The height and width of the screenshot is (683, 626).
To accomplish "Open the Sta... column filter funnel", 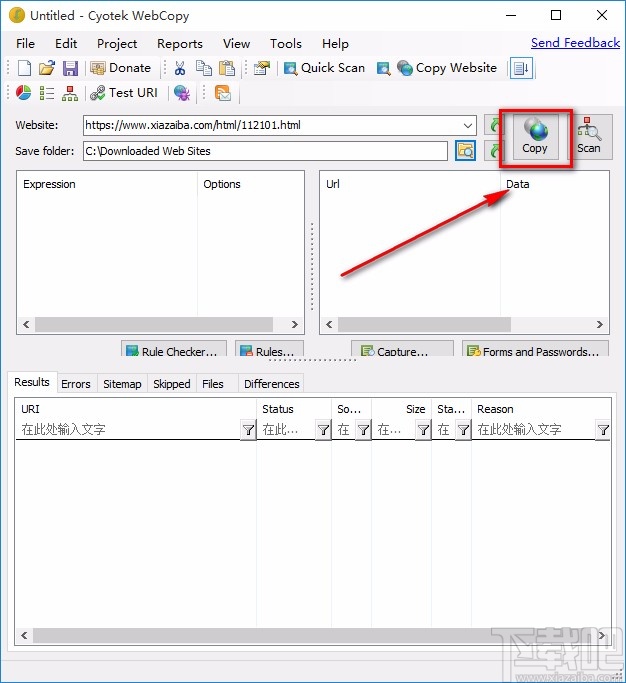I will [x=464, y=430].
